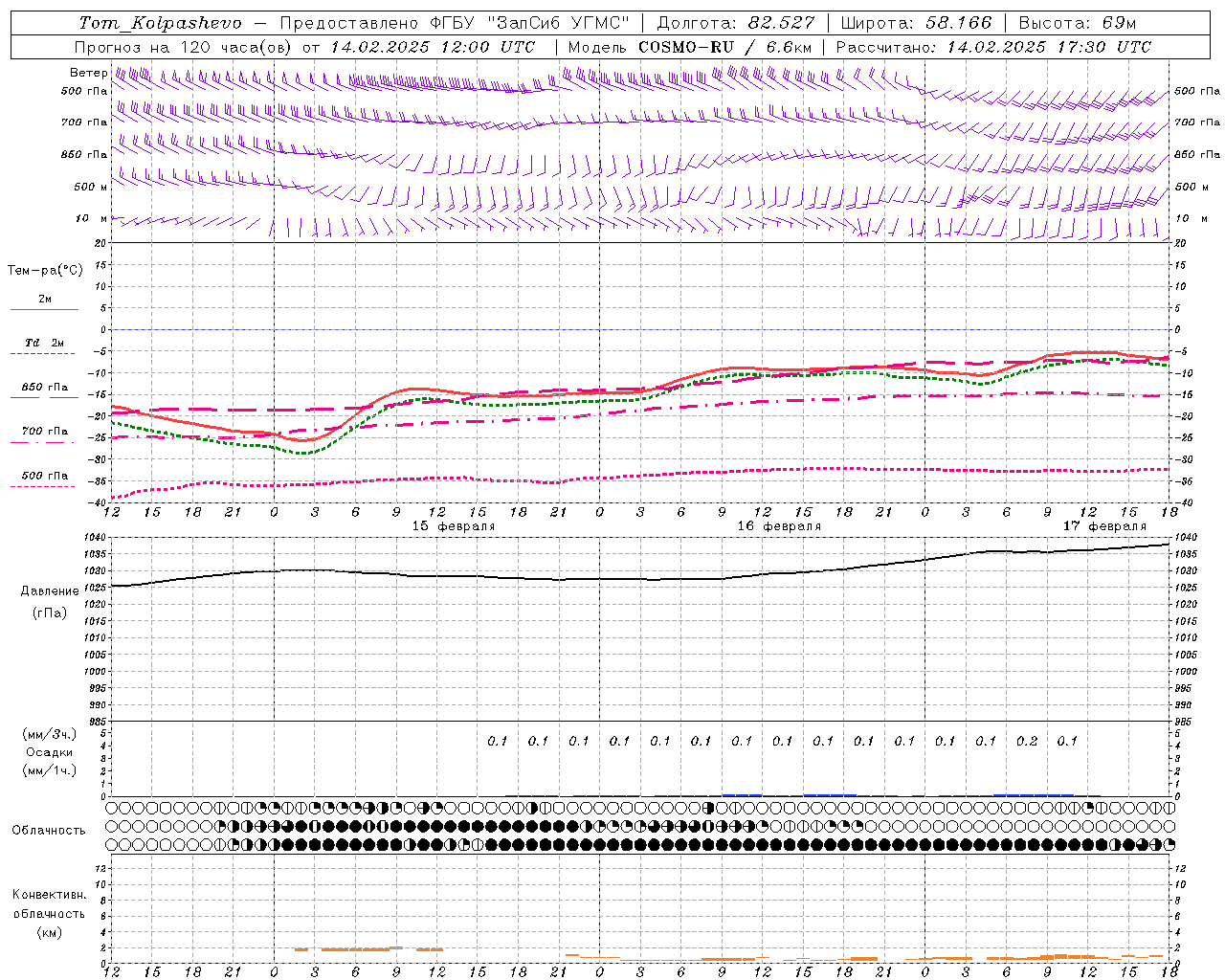Viewport: 1225px width, 980px height.
Task: Click "10 м" wind level label on right
Action: [x=1190, y=218]
